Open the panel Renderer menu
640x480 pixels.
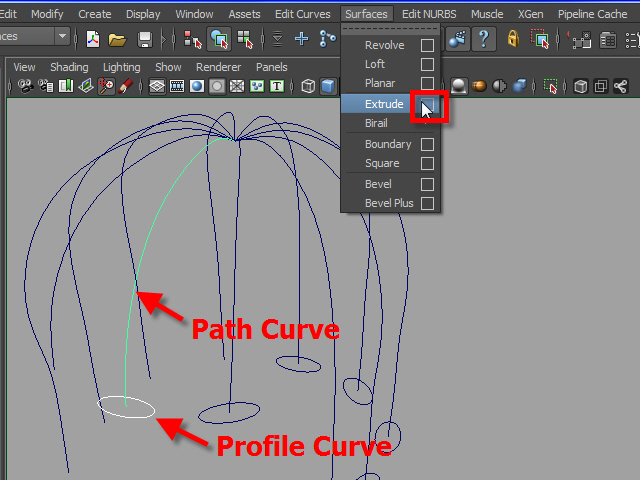click(x=218, y=67)
